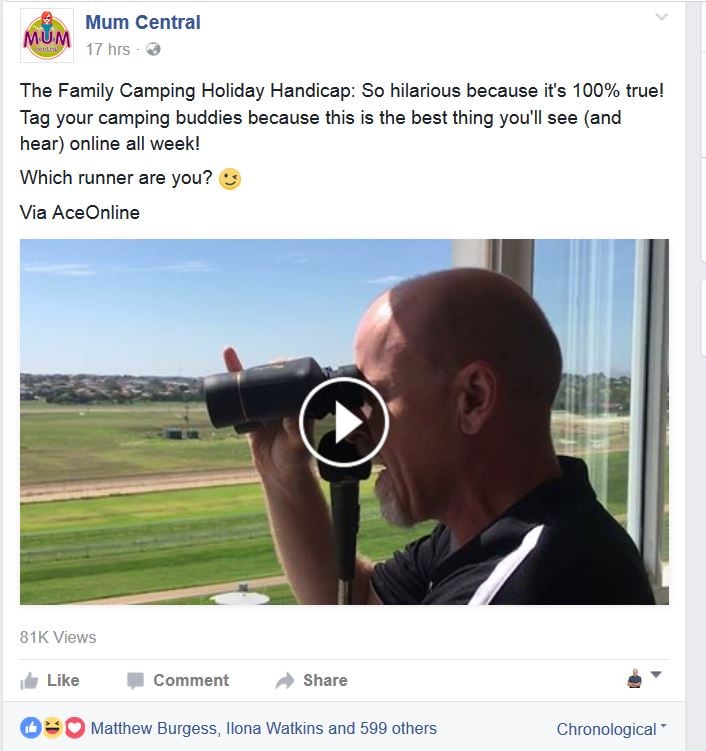Play the Family Camping Holiday video

click(344, 422)
